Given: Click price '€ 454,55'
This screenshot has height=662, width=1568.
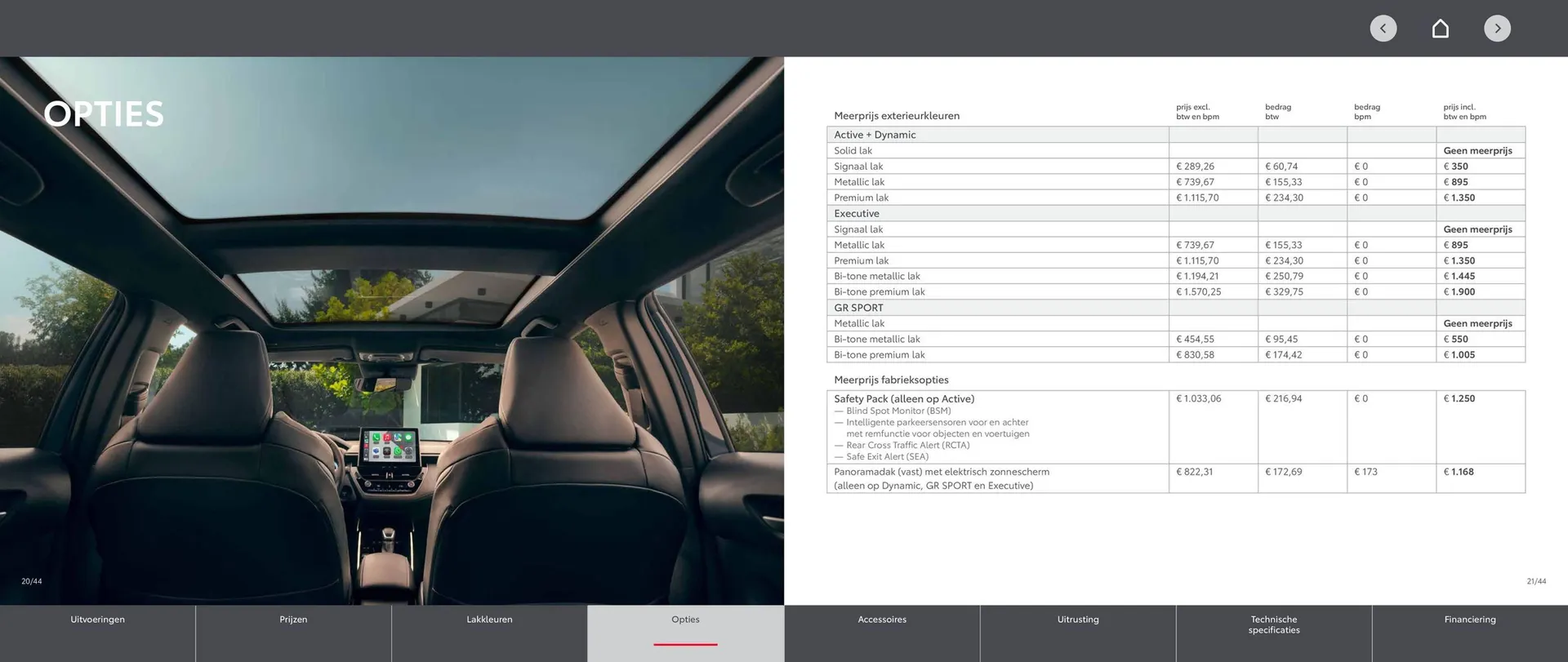Looking at the screenshot, I should coord(1195,340).
